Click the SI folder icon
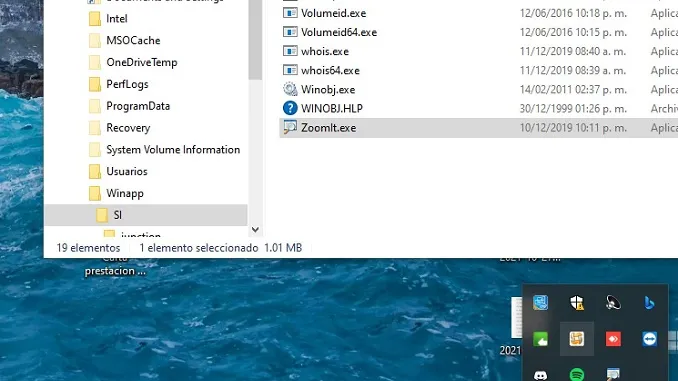Viewport: 678px width, 381px height. 102,215
